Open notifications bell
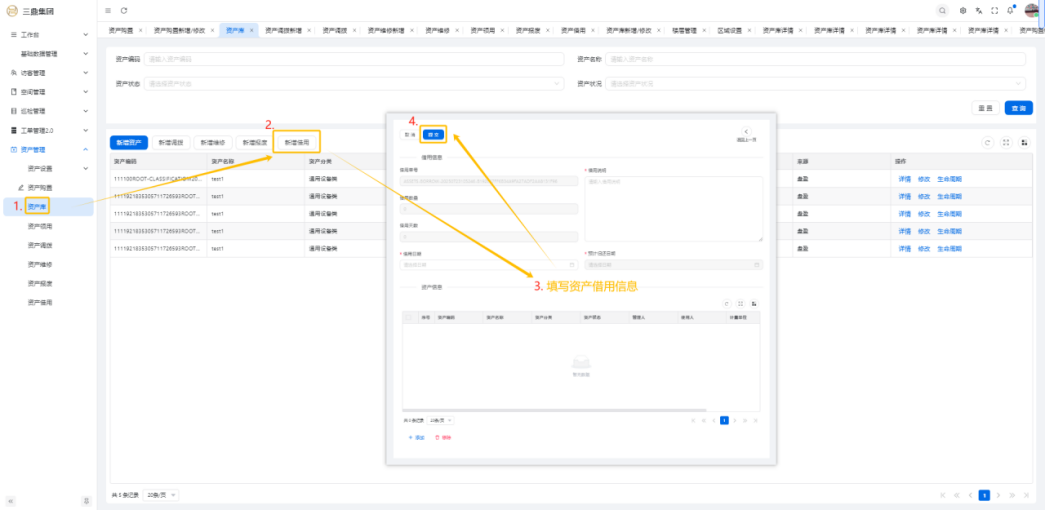Viewport: 1045px width, 510px height. (1010, 10)
